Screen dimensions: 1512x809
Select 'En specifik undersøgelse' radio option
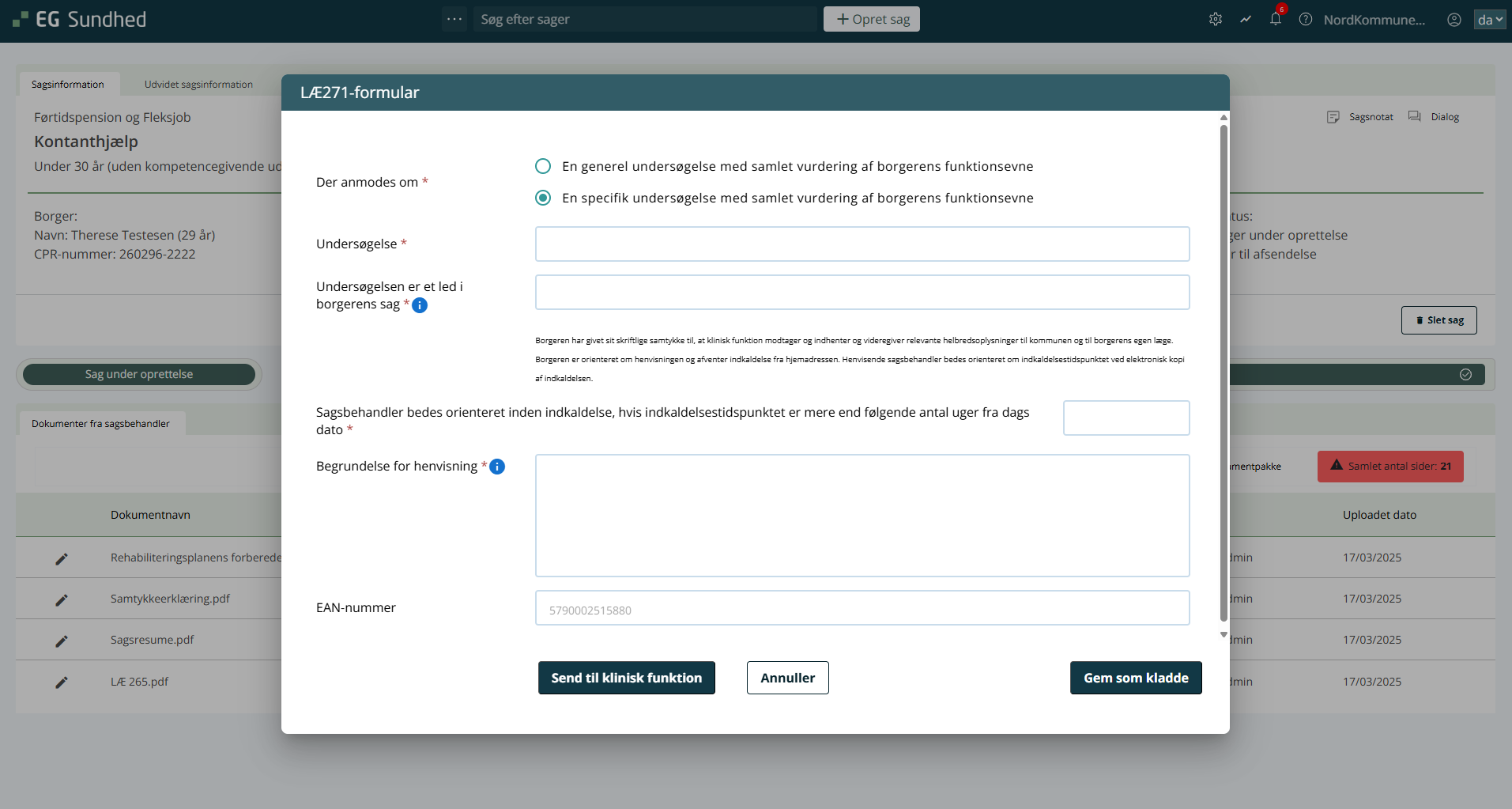pyautogui.click(x=543, y=198)
